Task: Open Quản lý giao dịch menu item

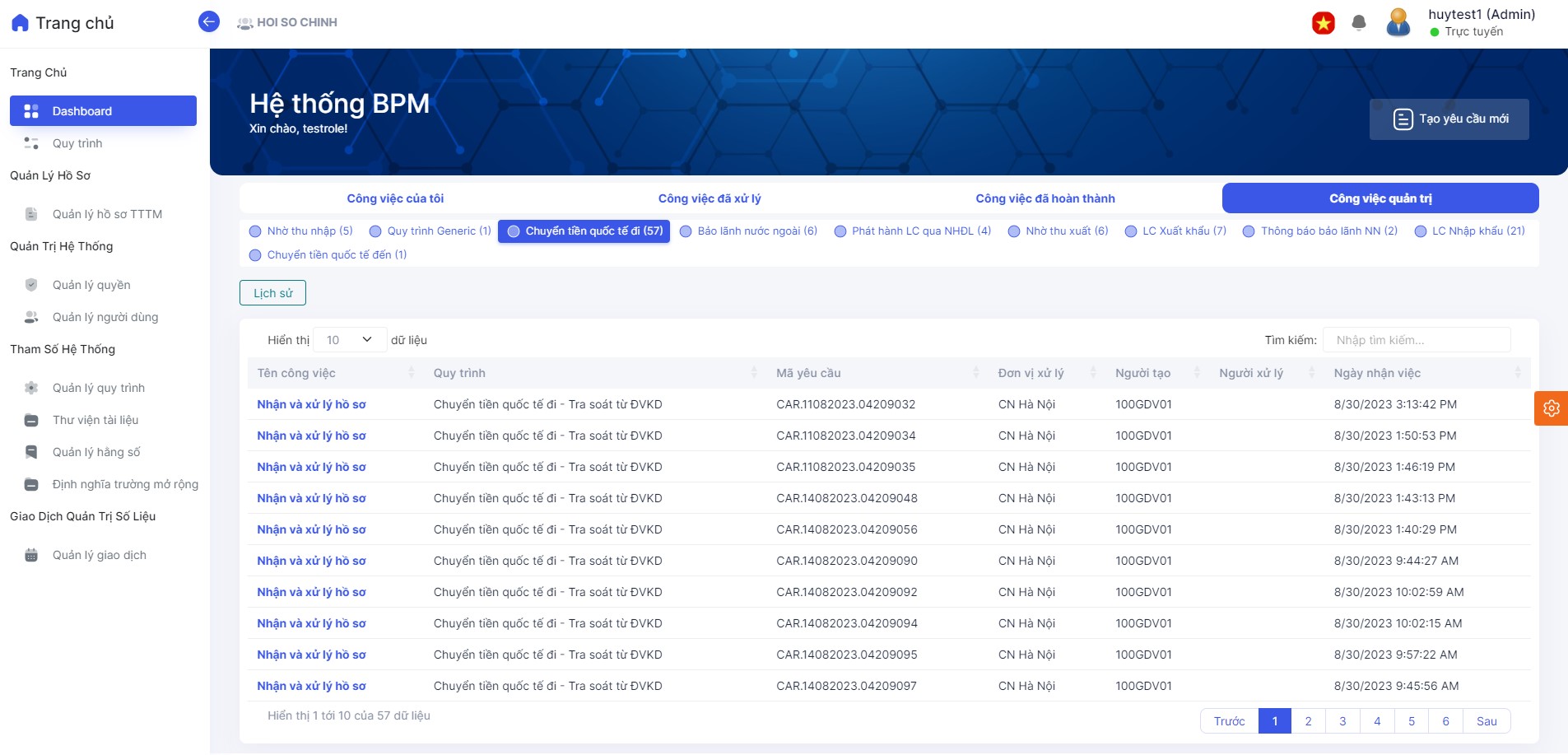Action: (x=100, y=555)
